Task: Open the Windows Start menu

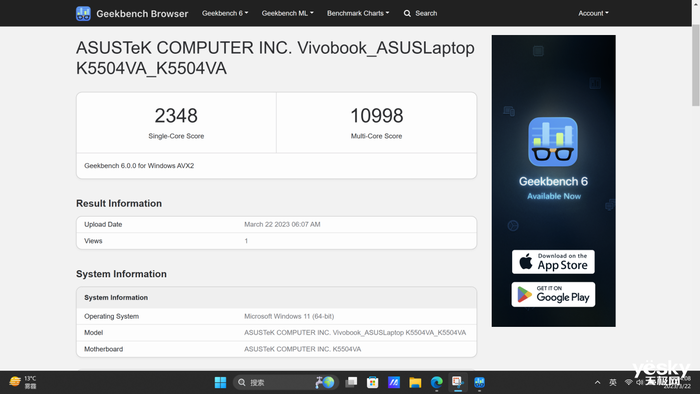Action: point(220,382)
